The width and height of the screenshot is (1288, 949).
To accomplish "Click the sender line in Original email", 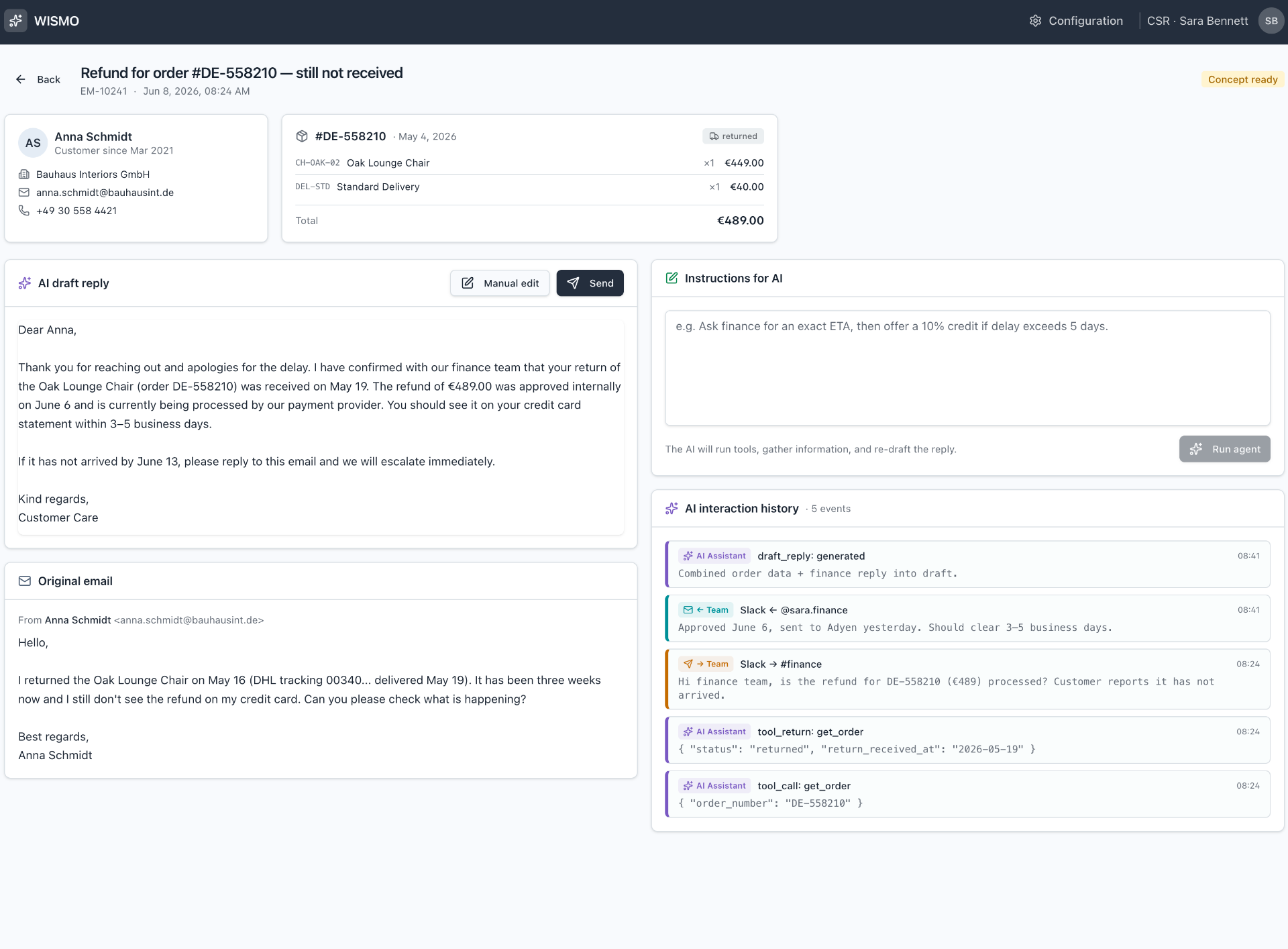I will tap(141, 620).
